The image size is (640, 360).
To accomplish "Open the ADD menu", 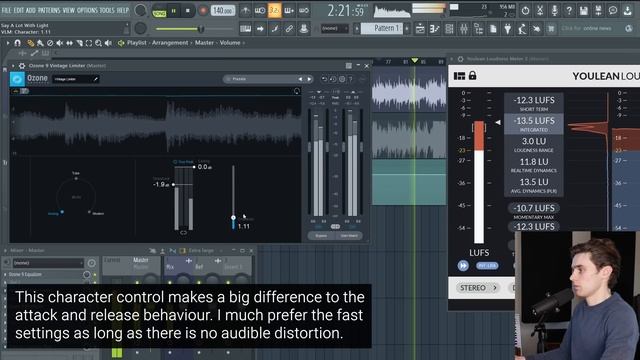I will pyautogui.click(x=31, y=10).
